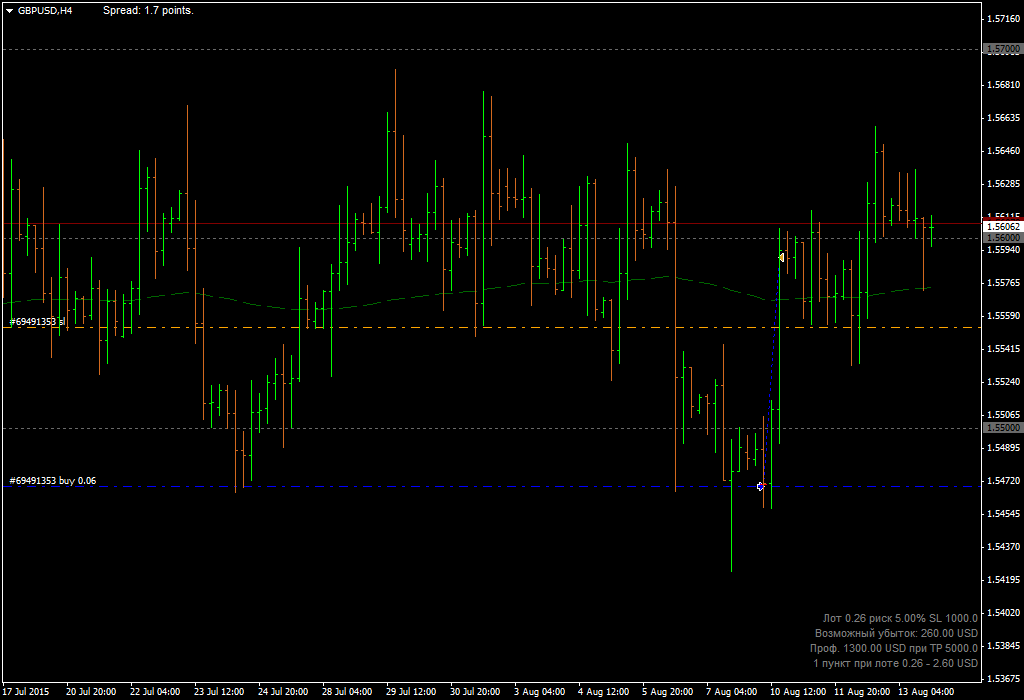Click the 1.56000 level price tag

(1003, 238)
